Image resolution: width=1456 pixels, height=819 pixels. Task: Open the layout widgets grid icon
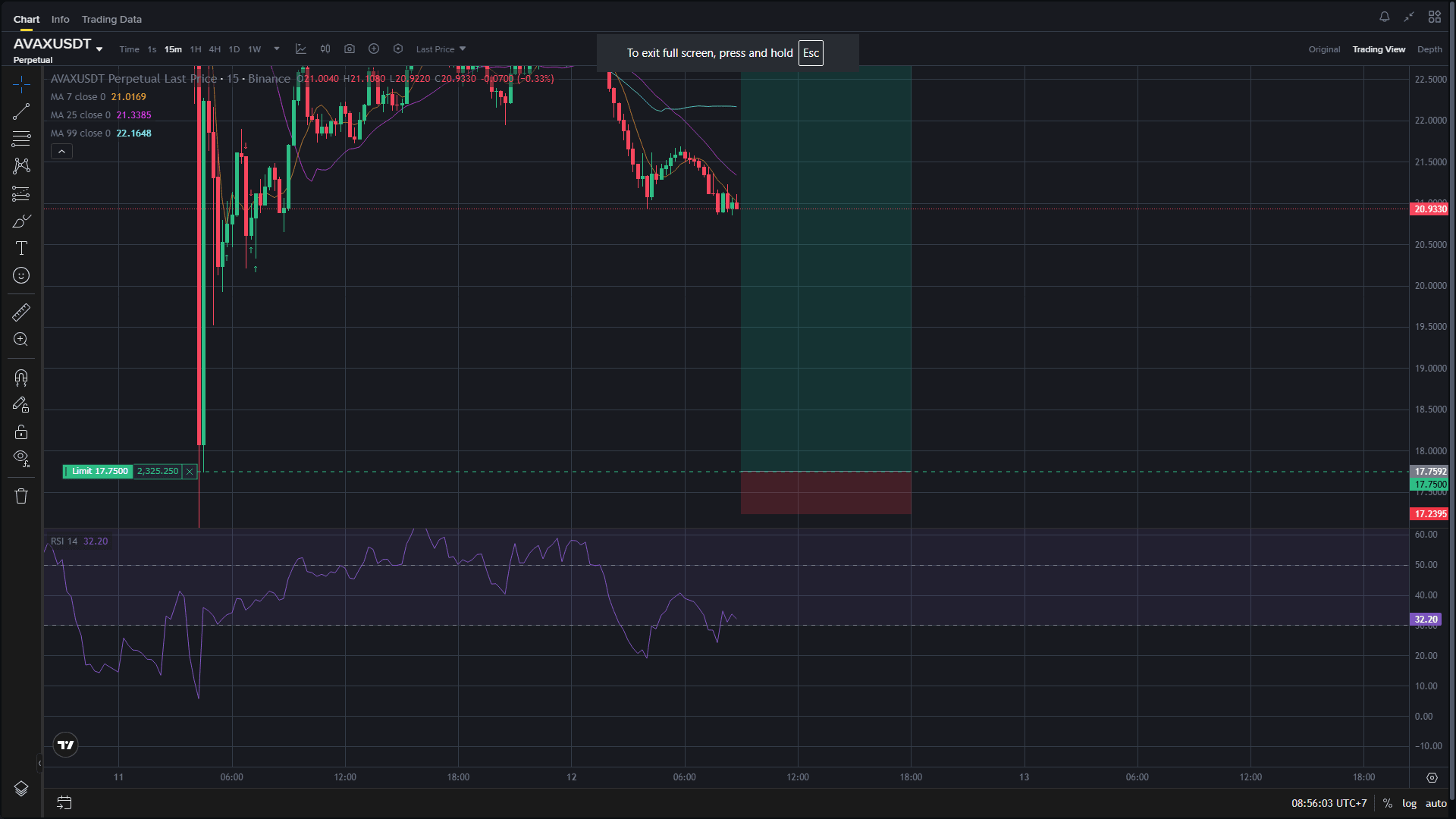pyautogui.click(x=1435, y=17)
